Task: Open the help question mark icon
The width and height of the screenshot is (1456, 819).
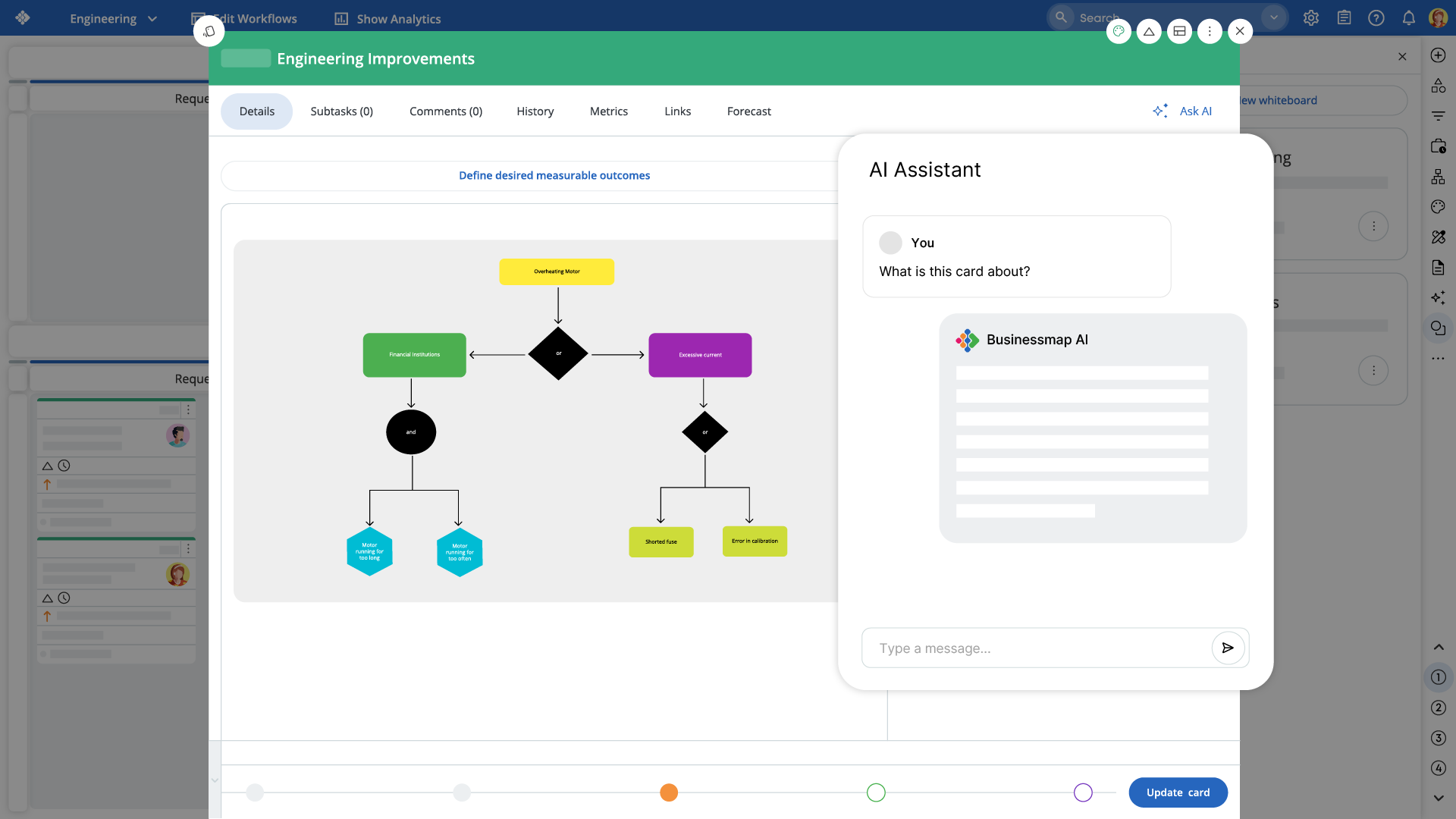Action: (1376, 18)
